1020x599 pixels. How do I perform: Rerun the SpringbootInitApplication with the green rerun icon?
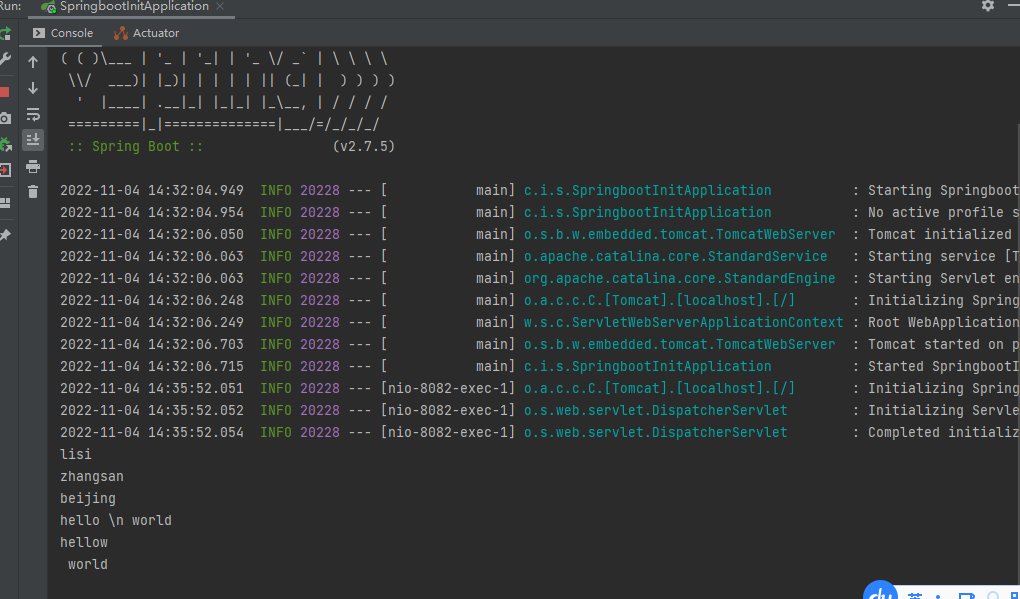click(5, 33)
